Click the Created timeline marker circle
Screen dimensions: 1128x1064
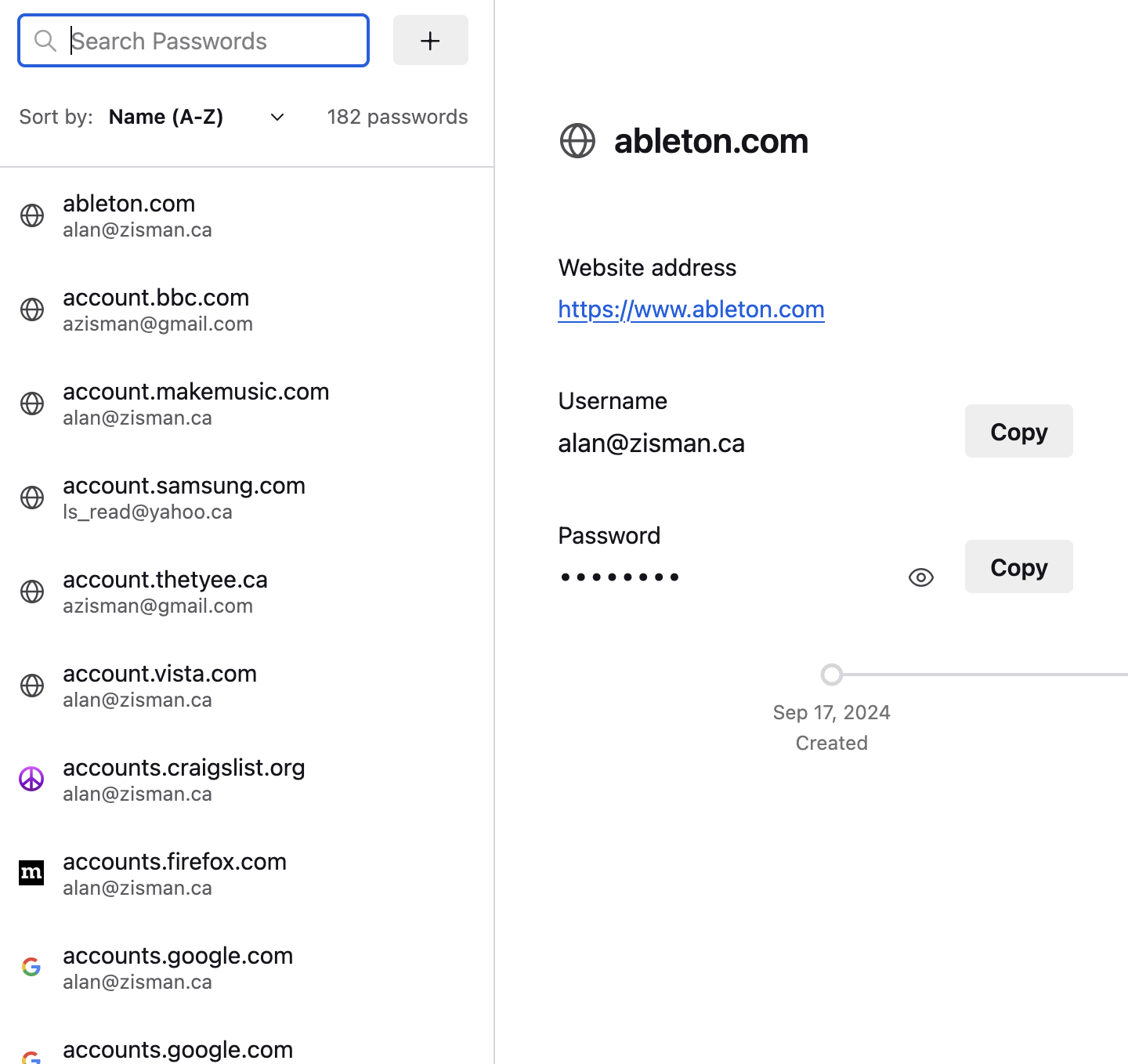[832, 674]
